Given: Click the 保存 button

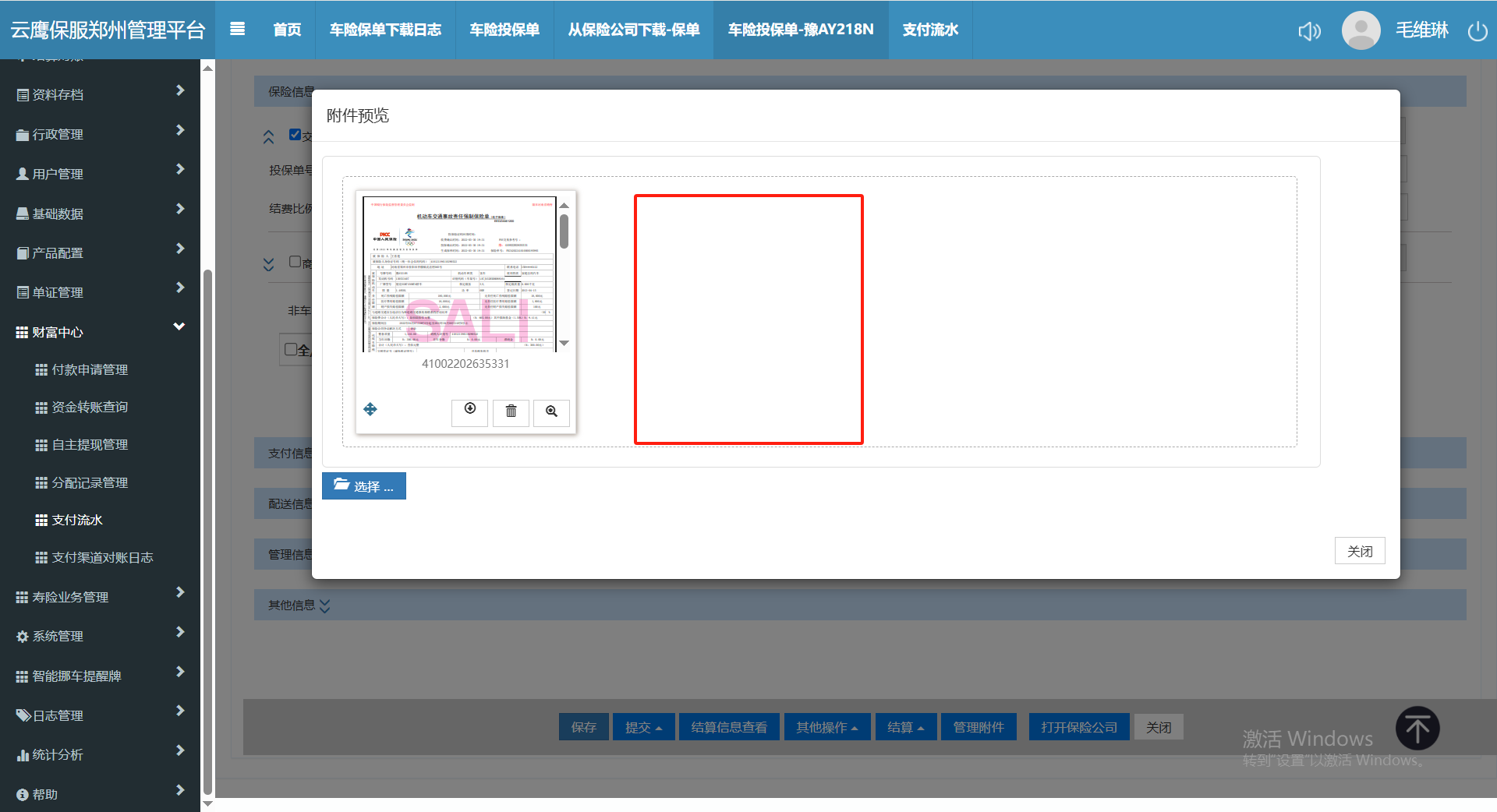Looking at the screenshot, I should coord(584,727).
